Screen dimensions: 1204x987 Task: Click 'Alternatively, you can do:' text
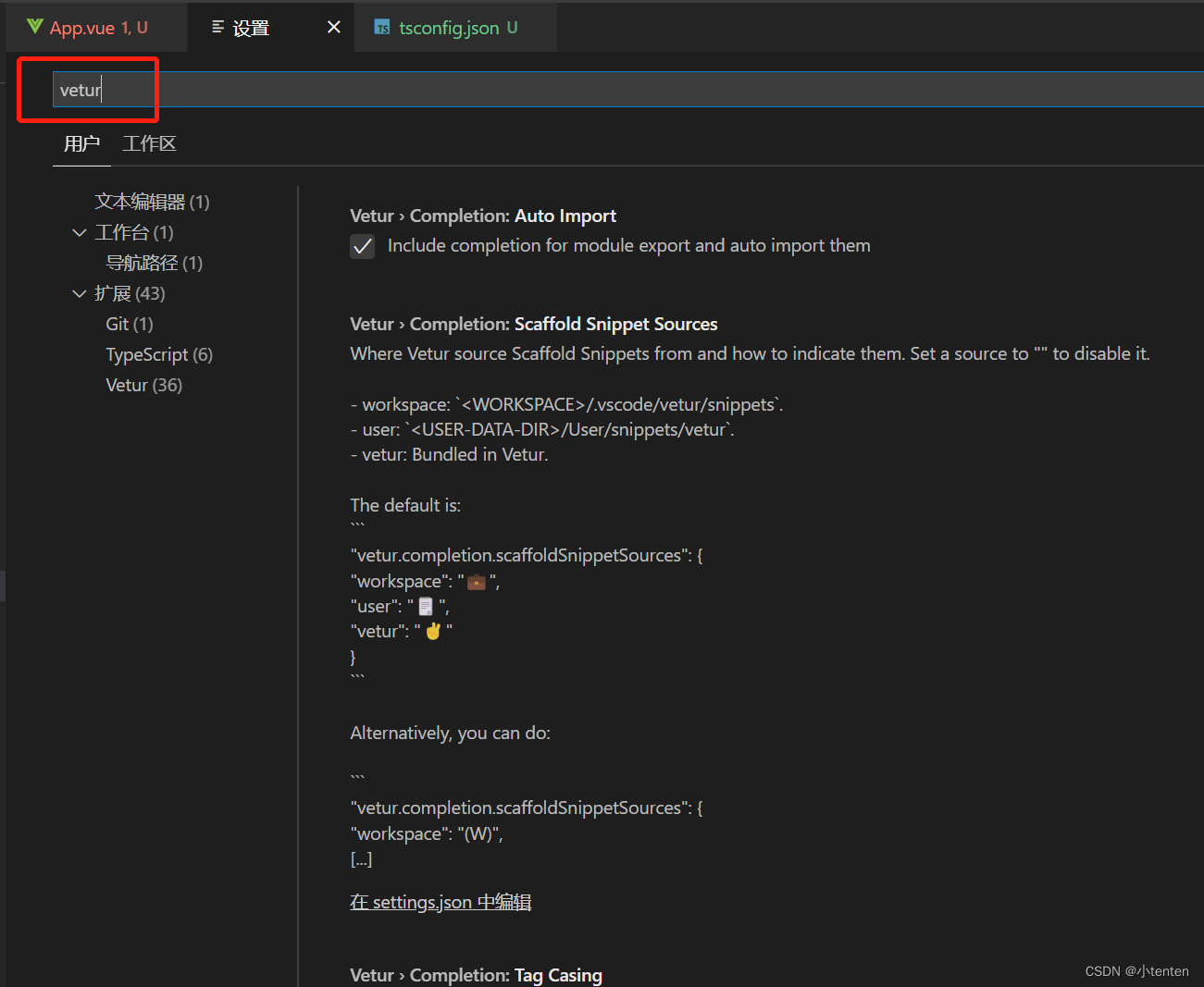point(450,733)
